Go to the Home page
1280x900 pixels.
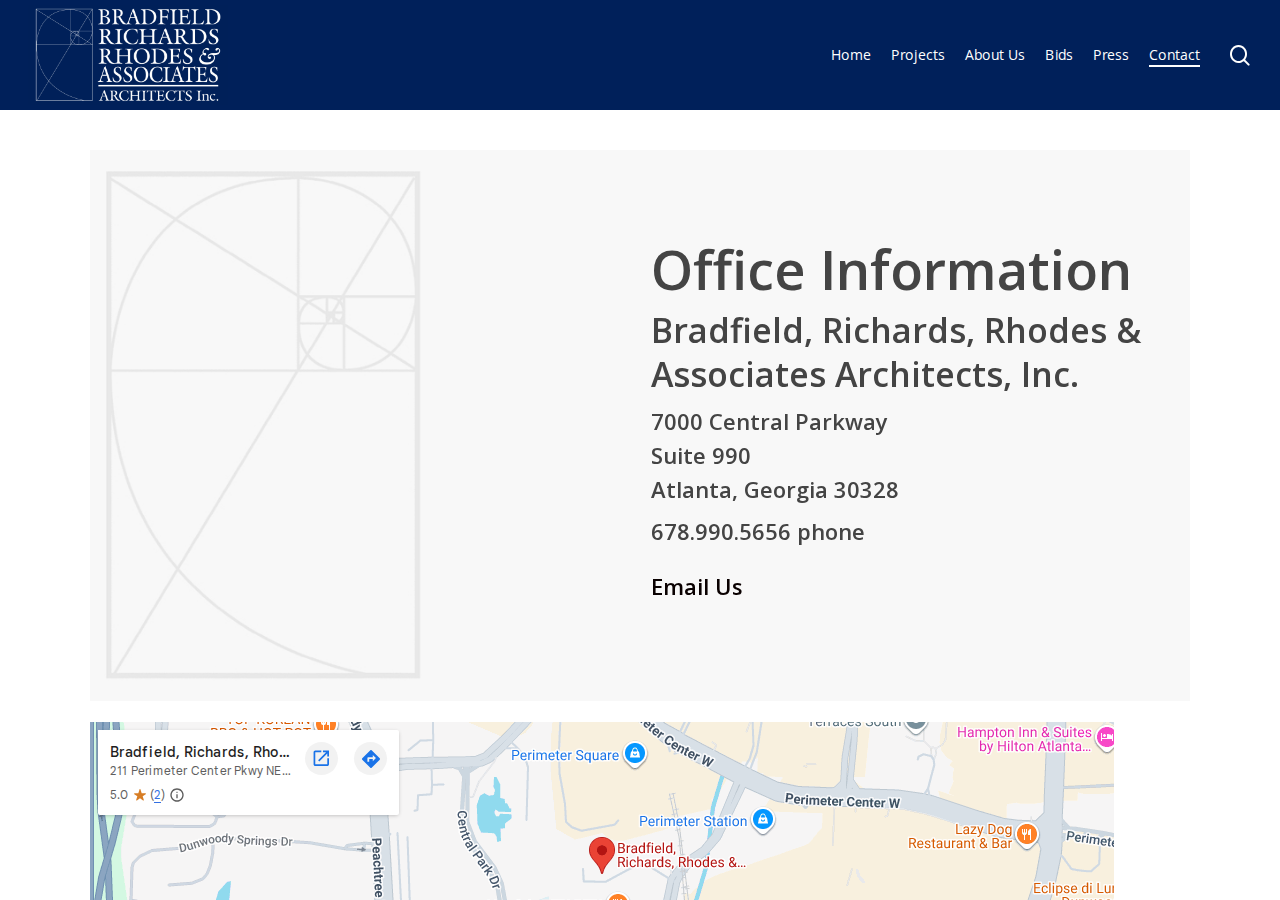click(x=851, y=55)
